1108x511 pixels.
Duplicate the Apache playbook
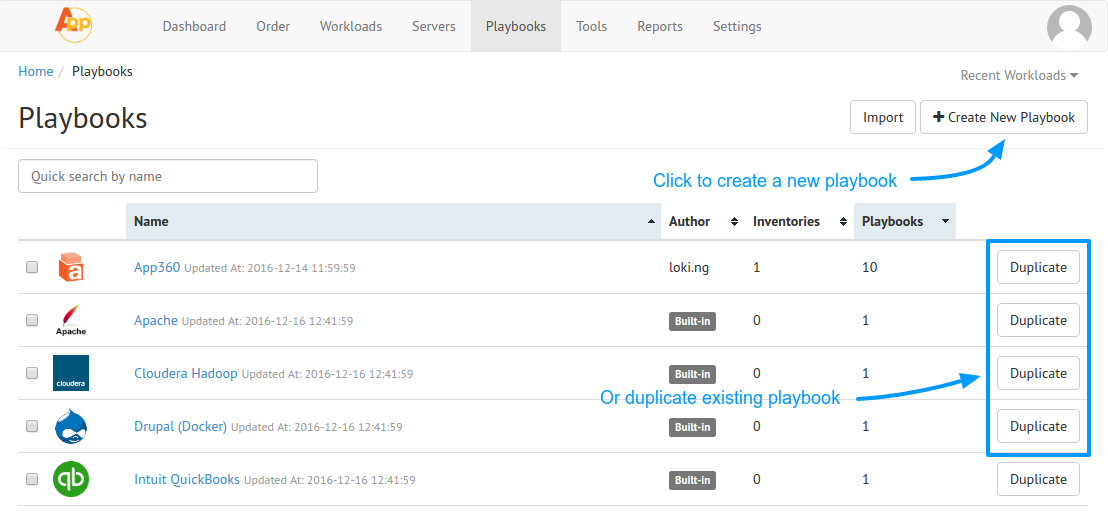pos(1038,320)
